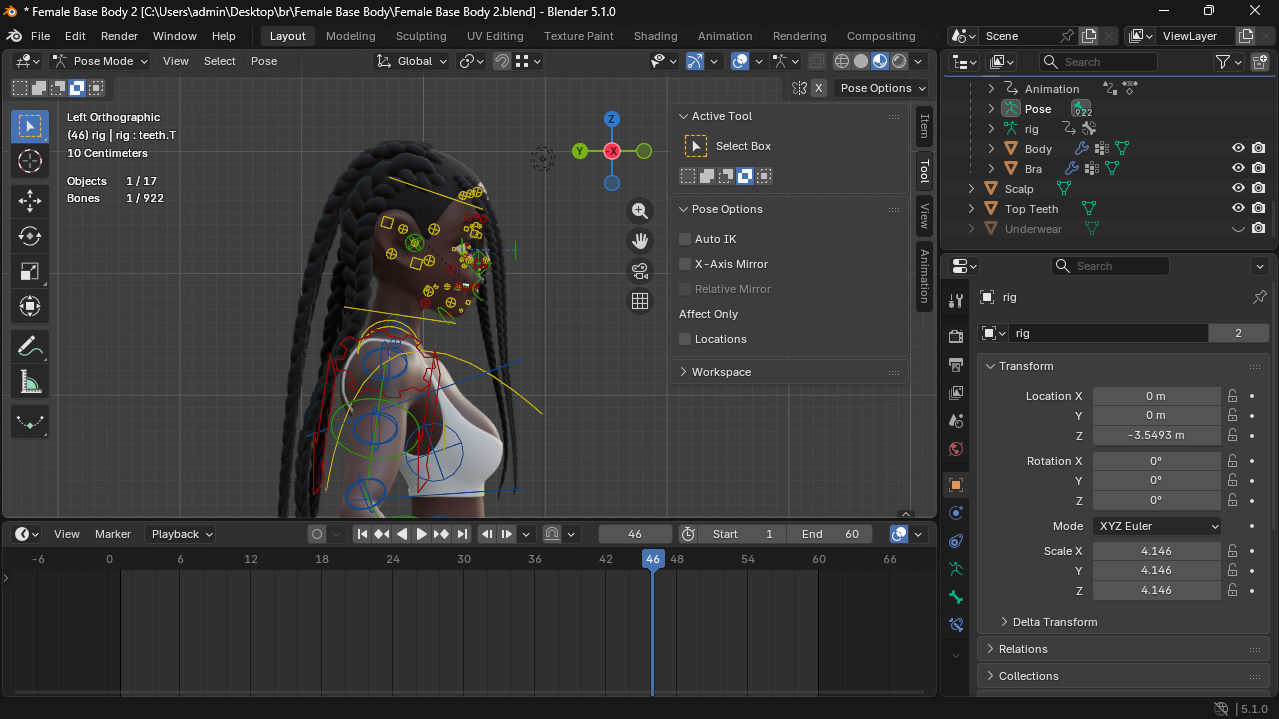The height and width of the screenshot is (719, 1279).
Task: Select the Measure tool
Action: [x=30, y=382]
